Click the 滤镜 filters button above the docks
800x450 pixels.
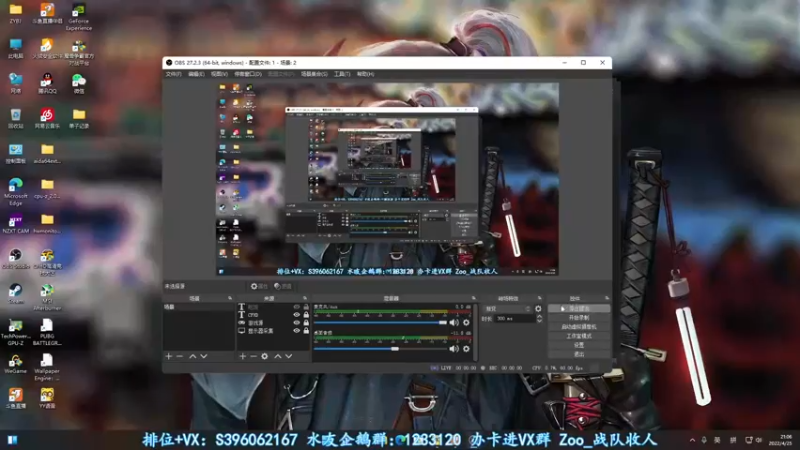[283, 286]
